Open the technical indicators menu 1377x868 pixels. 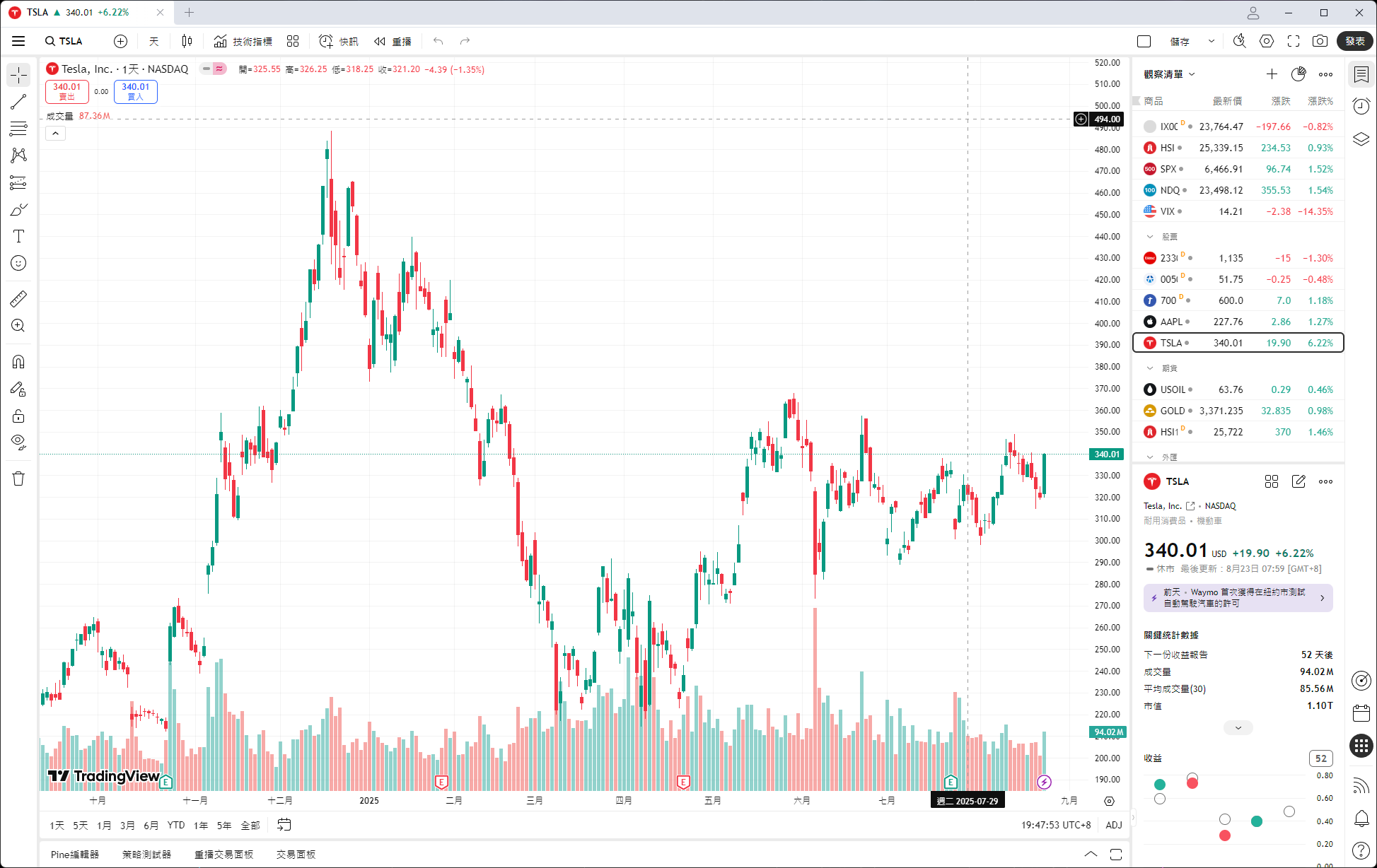pyautogui.click(x=243, y=41)
